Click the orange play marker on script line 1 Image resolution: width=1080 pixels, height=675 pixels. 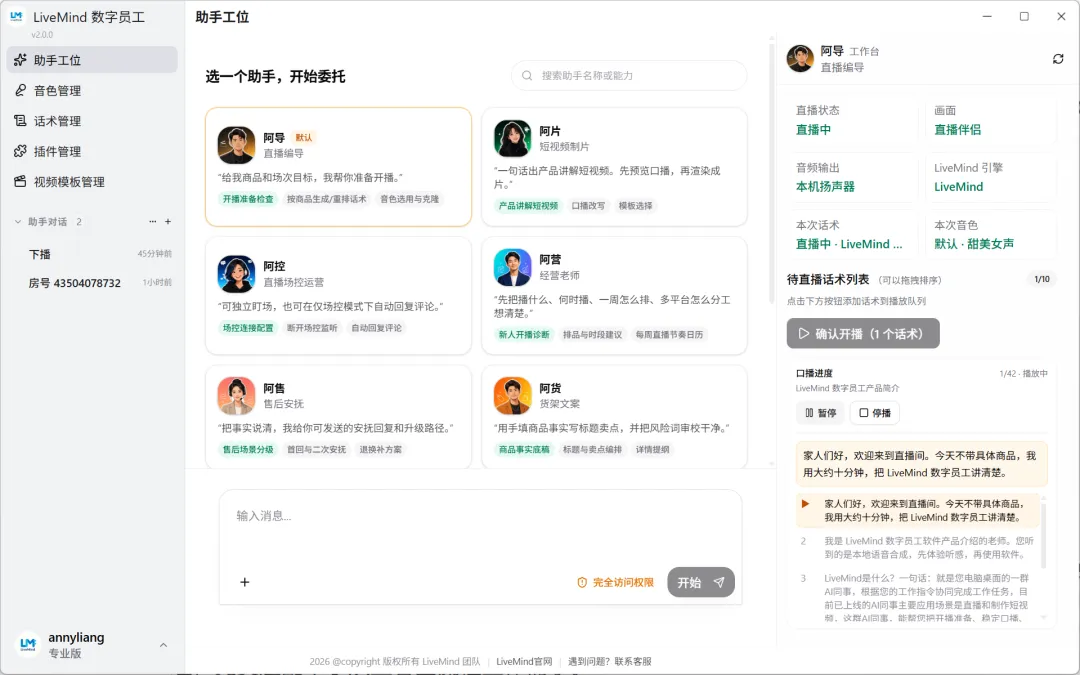805,503
